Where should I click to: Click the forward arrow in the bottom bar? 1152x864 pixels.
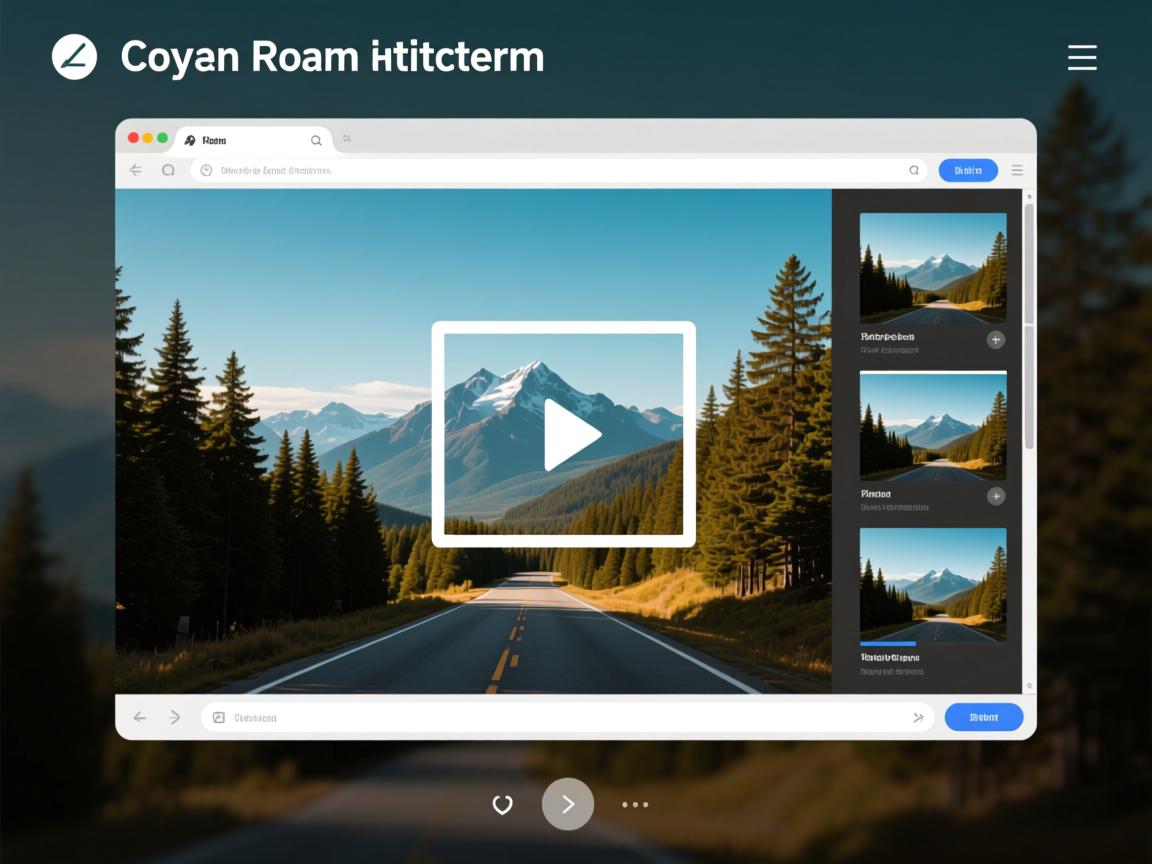(175, 717)
